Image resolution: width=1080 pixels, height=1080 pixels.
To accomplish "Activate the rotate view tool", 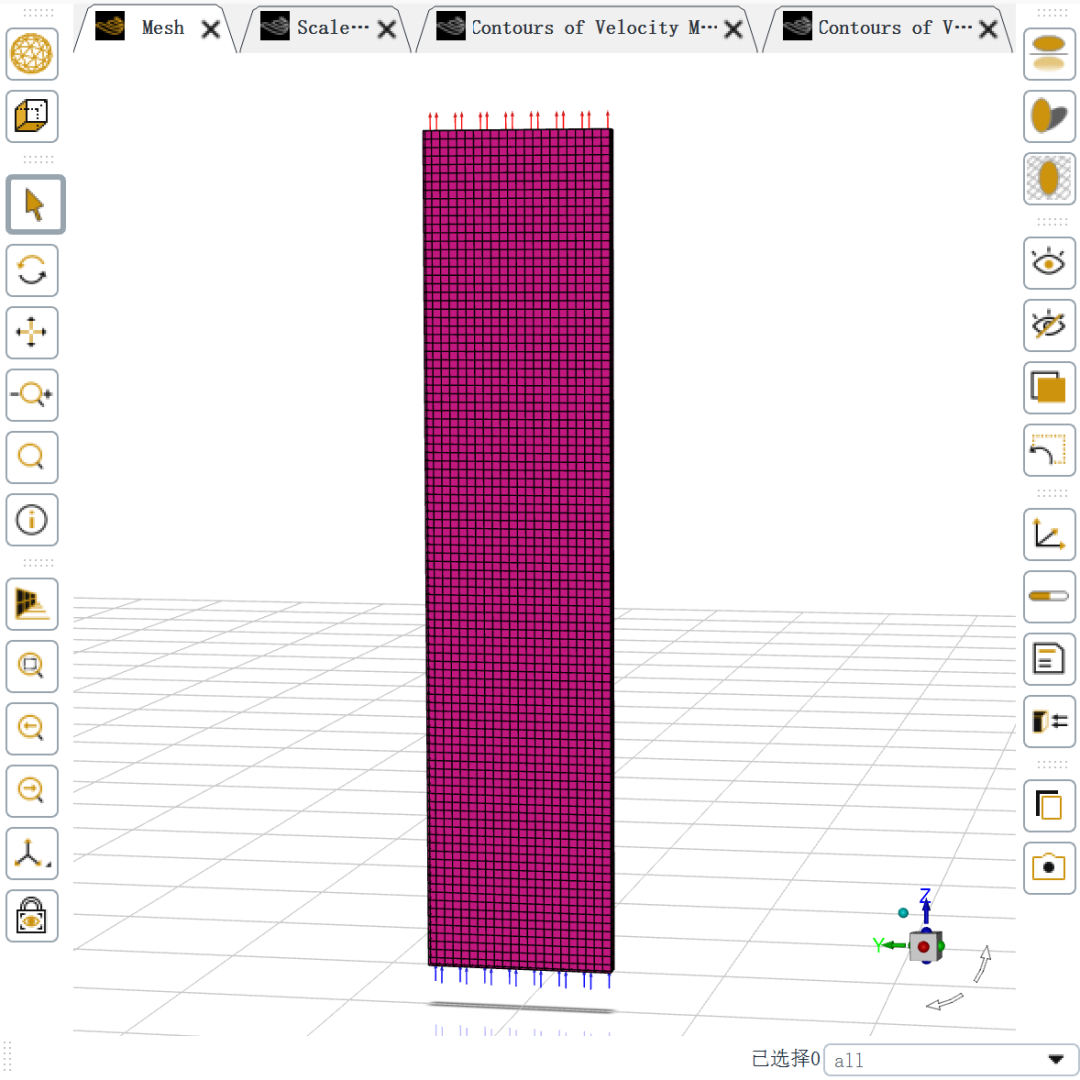I will tap(32, 270).
